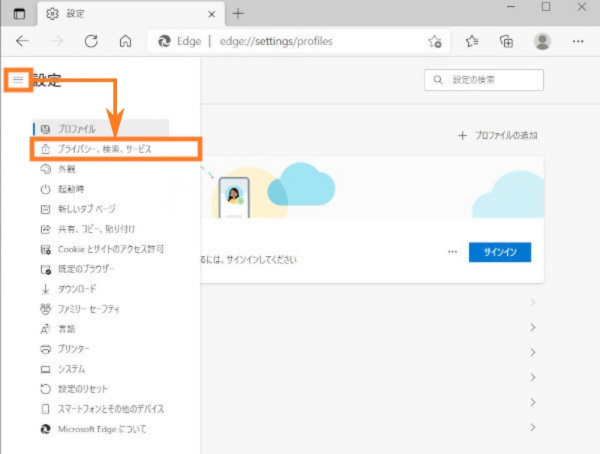Open profile card more options ellipsis
The image size is (600, 454).
(452, 252)
